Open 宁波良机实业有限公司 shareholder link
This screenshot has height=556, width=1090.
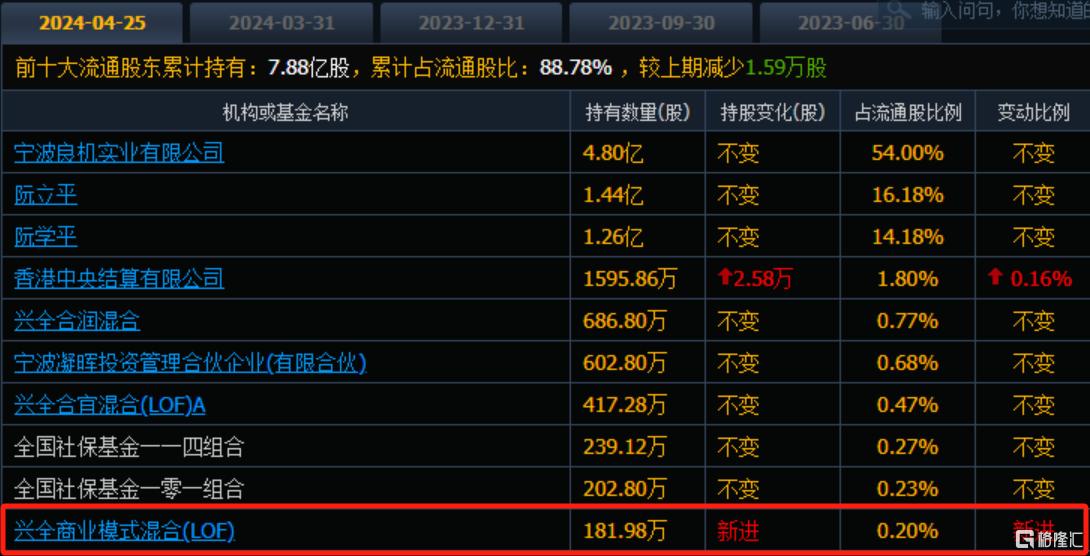tap(119, 153)
